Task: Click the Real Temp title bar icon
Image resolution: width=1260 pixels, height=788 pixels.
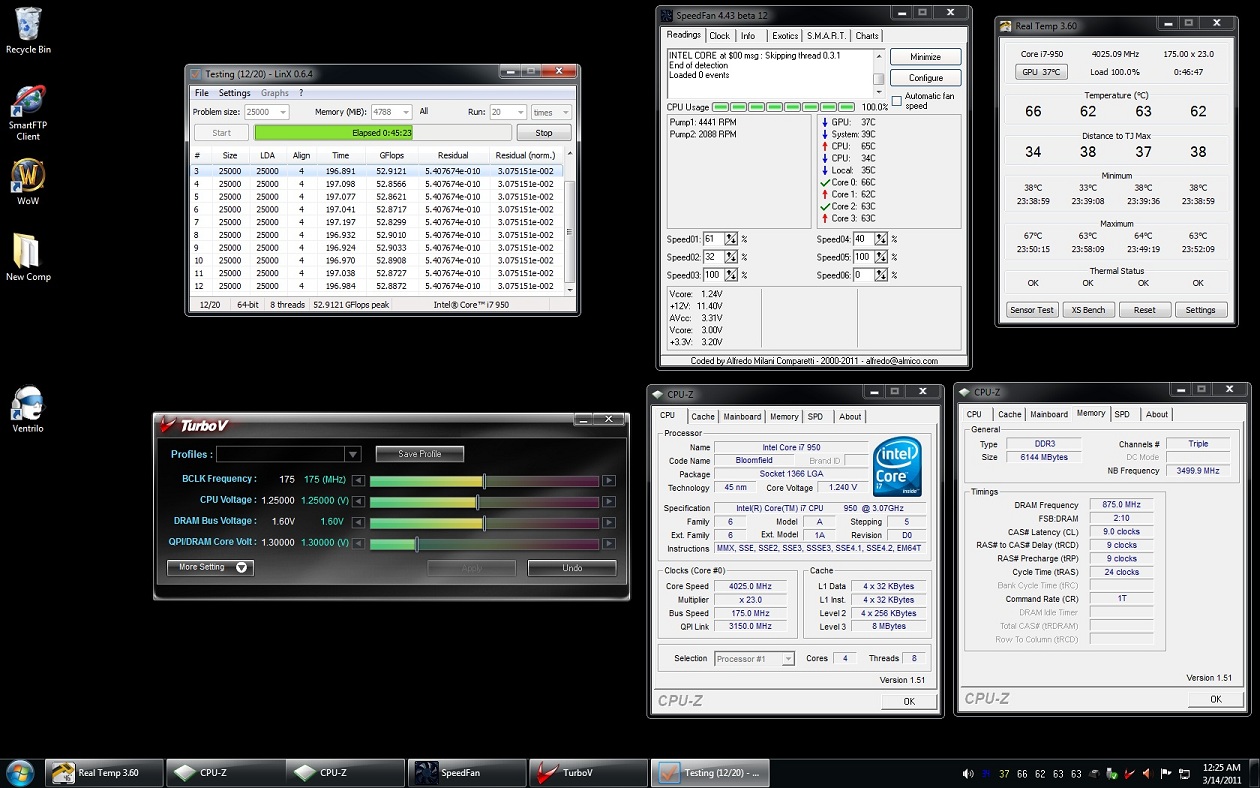Action: point(1006,26)
